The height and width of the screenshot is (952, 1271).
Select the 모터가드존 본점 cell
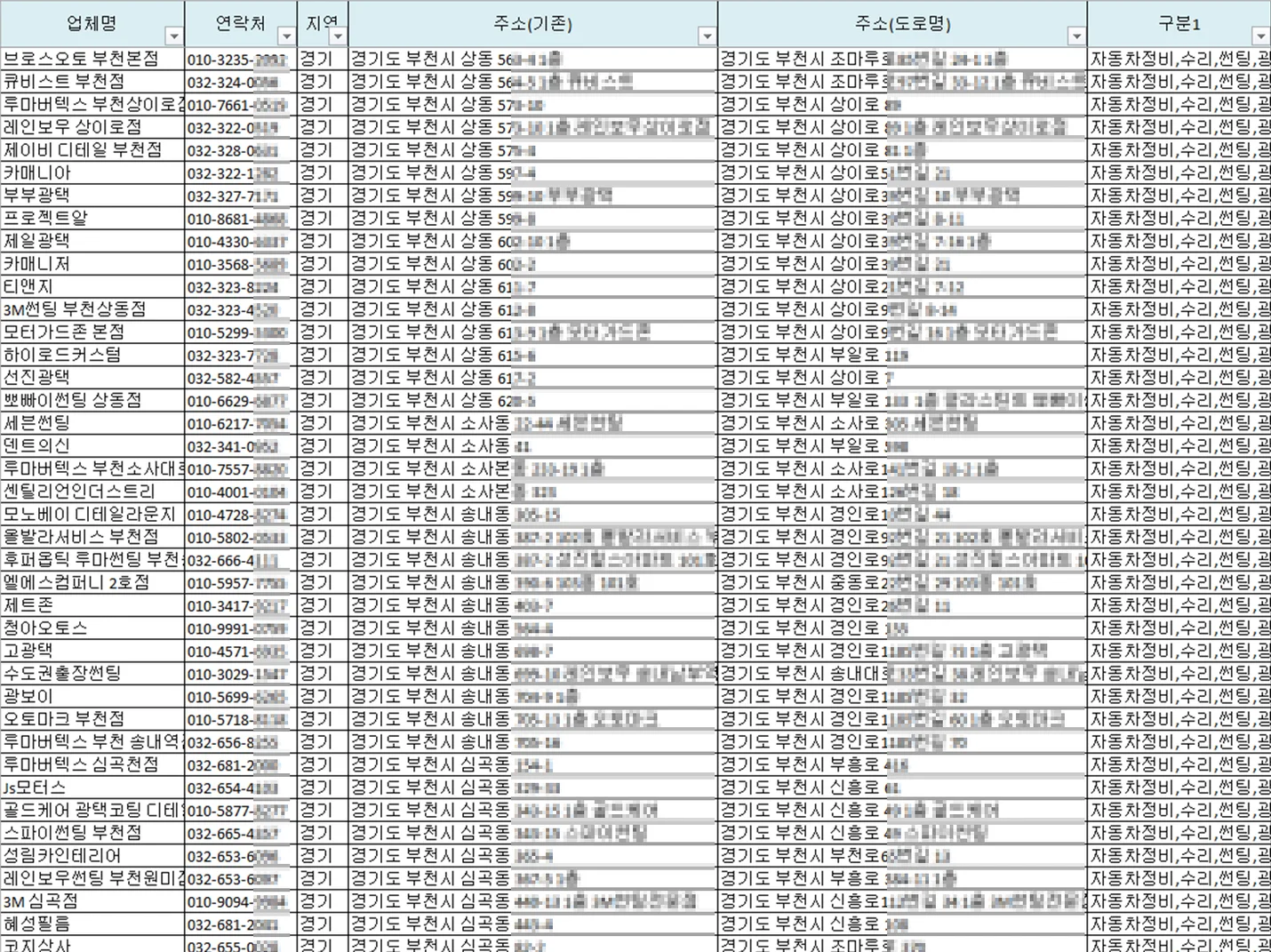point(92,332)
